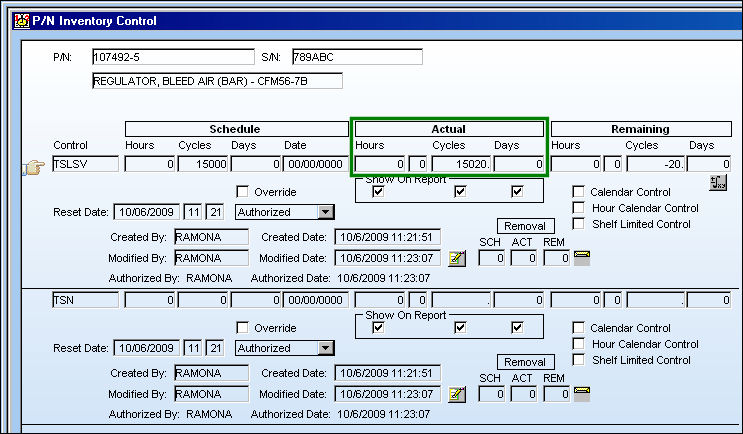Click the Schedule Days field in TSLSV row
This screenshot has height=434, width=743.
pos(256,164)
